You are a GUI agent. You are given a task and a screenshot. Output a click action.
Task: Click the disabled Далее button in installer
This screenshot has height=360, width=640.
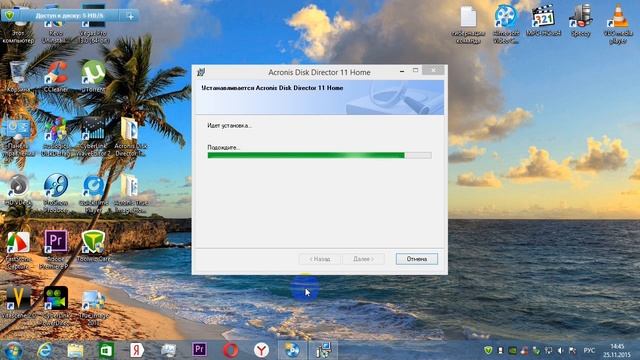click(x=363, y=259)
